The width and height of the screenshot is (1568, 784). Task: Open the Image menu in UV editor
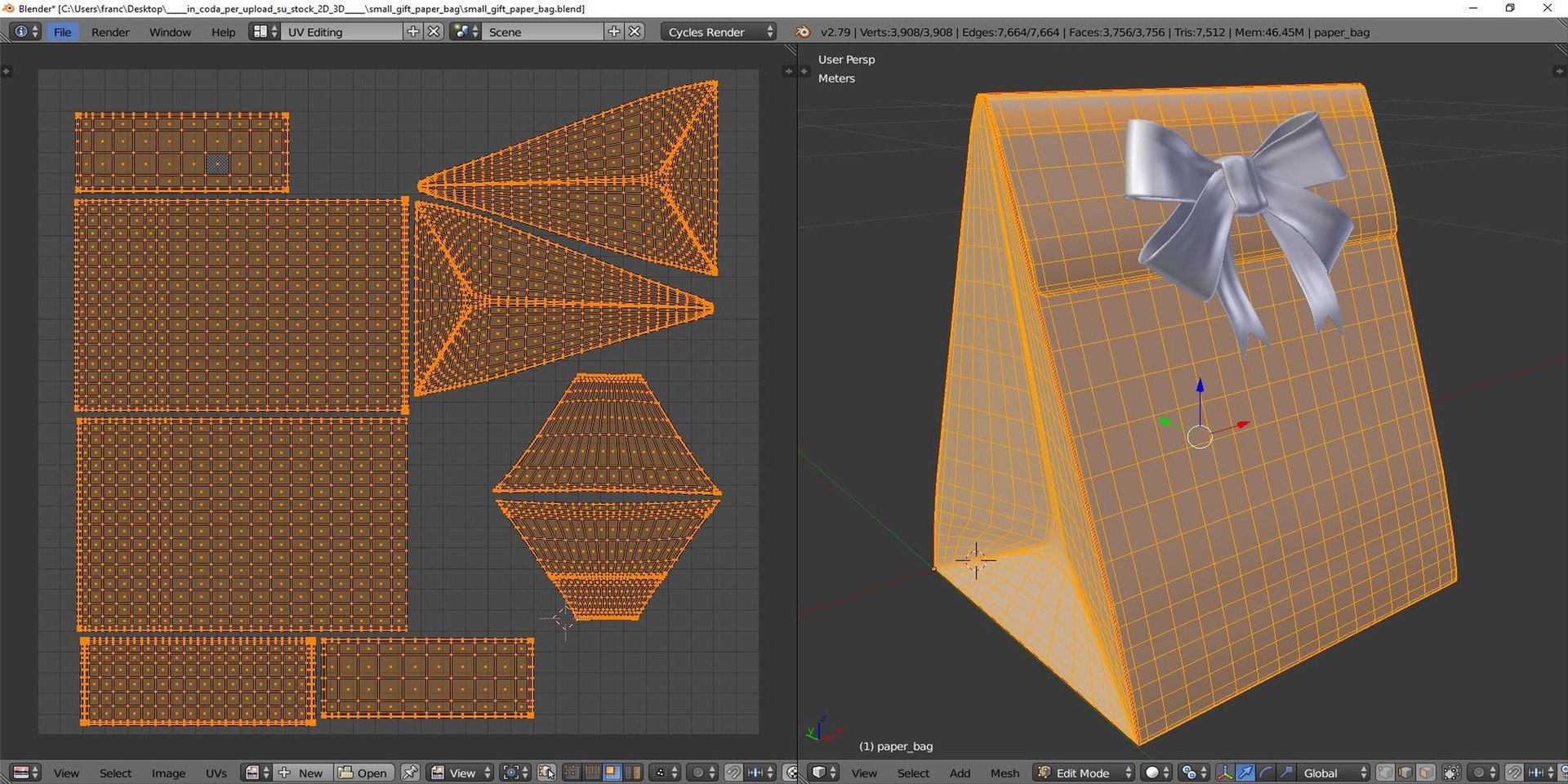click(x=168, y=773)
